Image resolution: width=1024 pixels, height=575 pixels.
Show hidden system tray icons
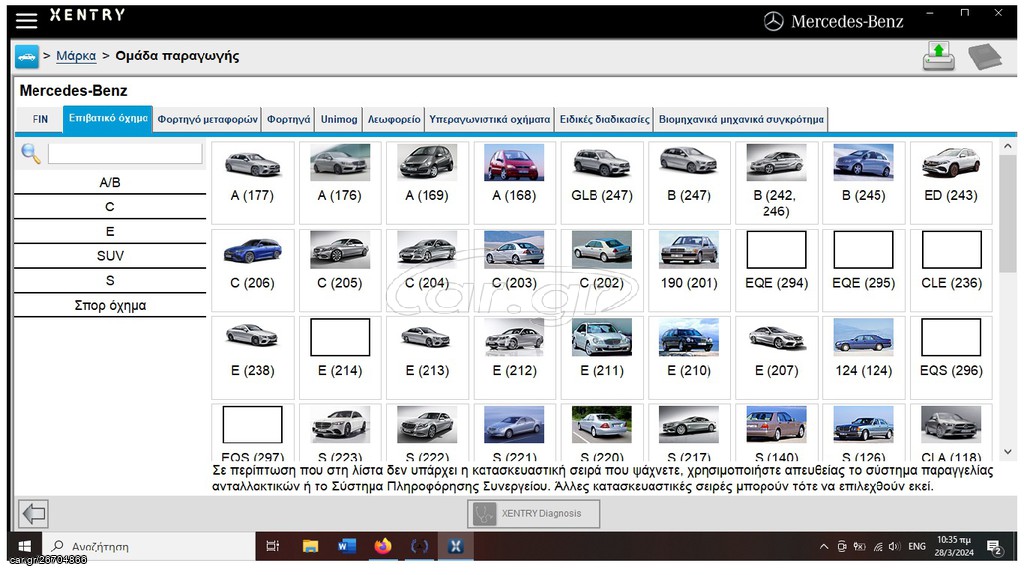(x=824, y=546)
